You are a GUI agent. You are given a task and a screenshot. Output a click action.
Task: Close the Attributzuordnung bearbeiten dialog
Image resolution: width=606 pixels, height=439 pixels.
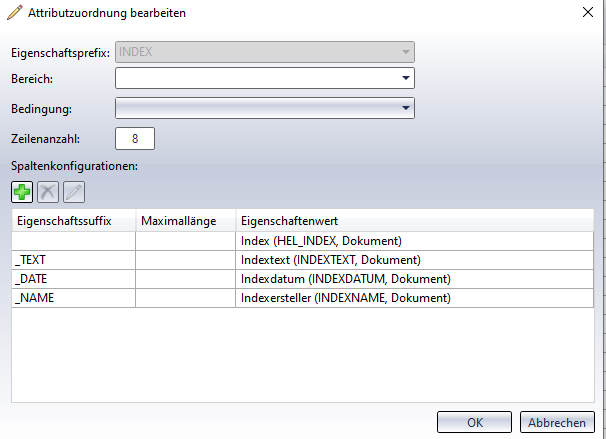[x=586, y=13]
